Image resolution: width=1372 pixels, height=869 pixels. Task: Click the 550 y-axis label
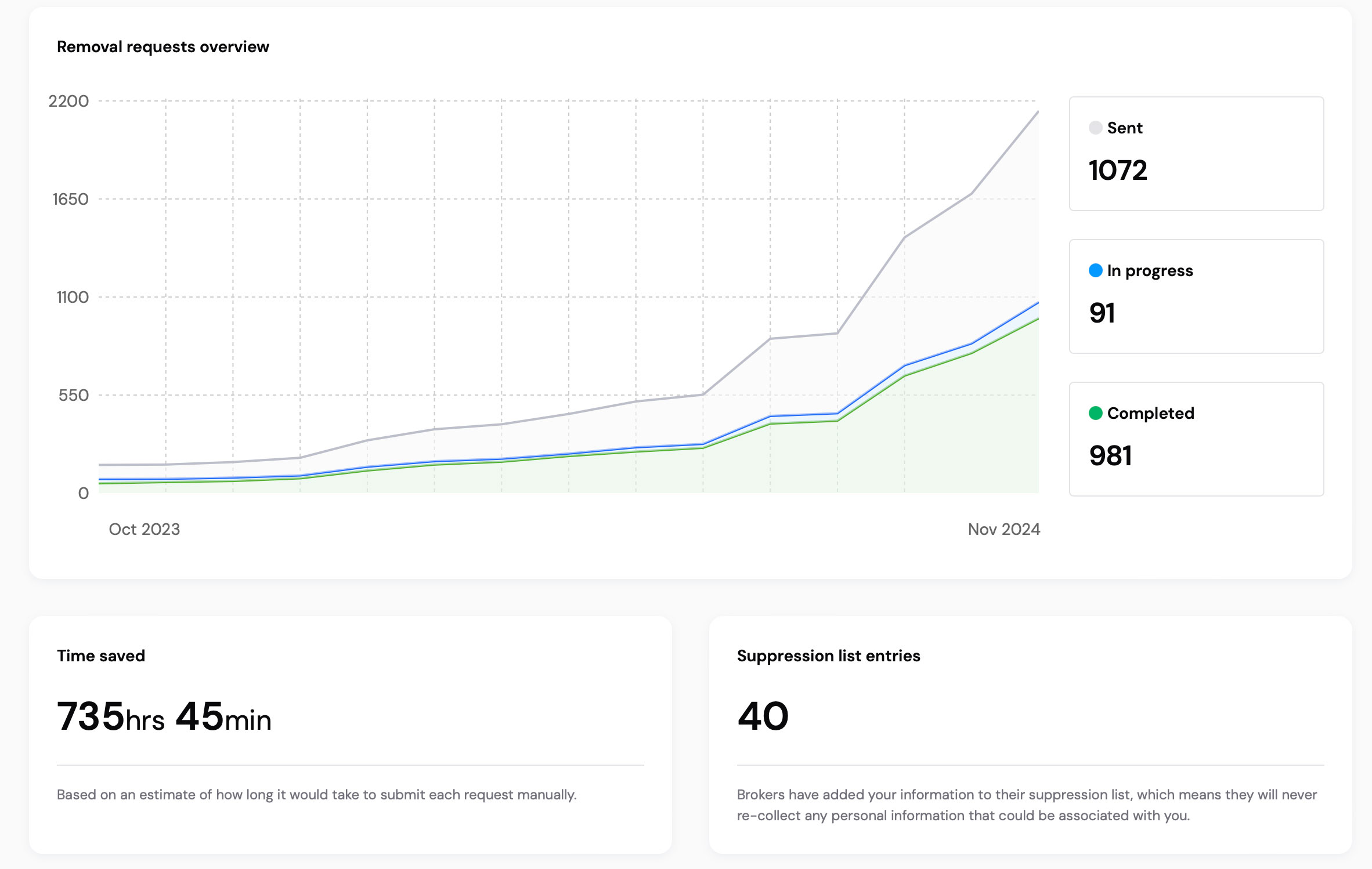tap(74, 395)
